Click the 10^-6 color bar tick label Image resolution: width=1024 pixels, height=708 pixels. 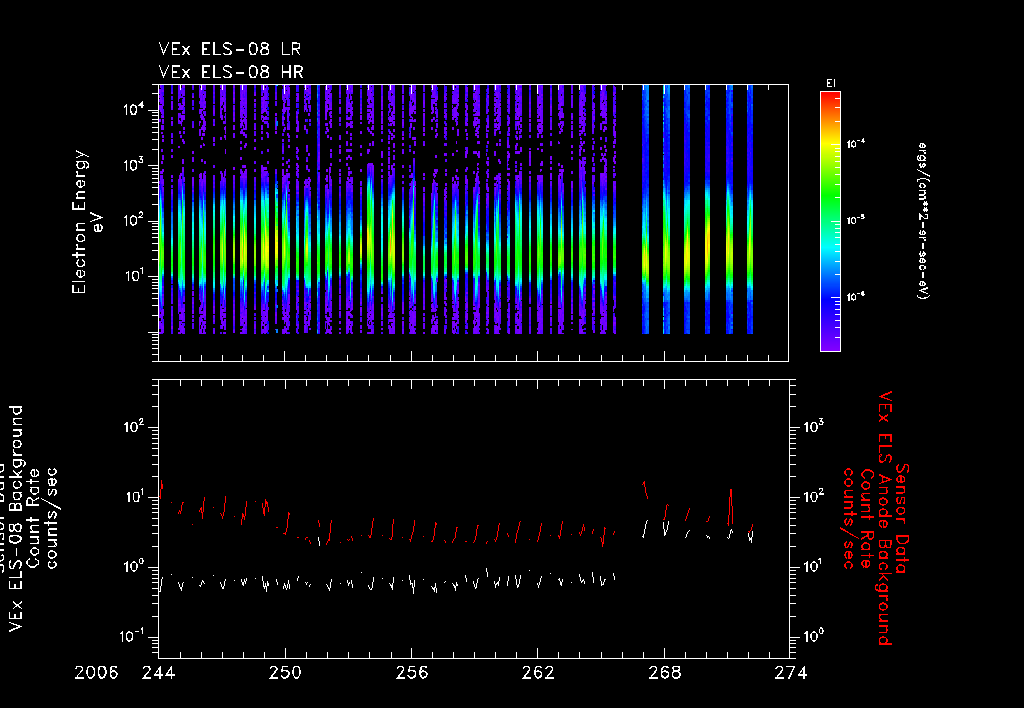tap(856, 297)
